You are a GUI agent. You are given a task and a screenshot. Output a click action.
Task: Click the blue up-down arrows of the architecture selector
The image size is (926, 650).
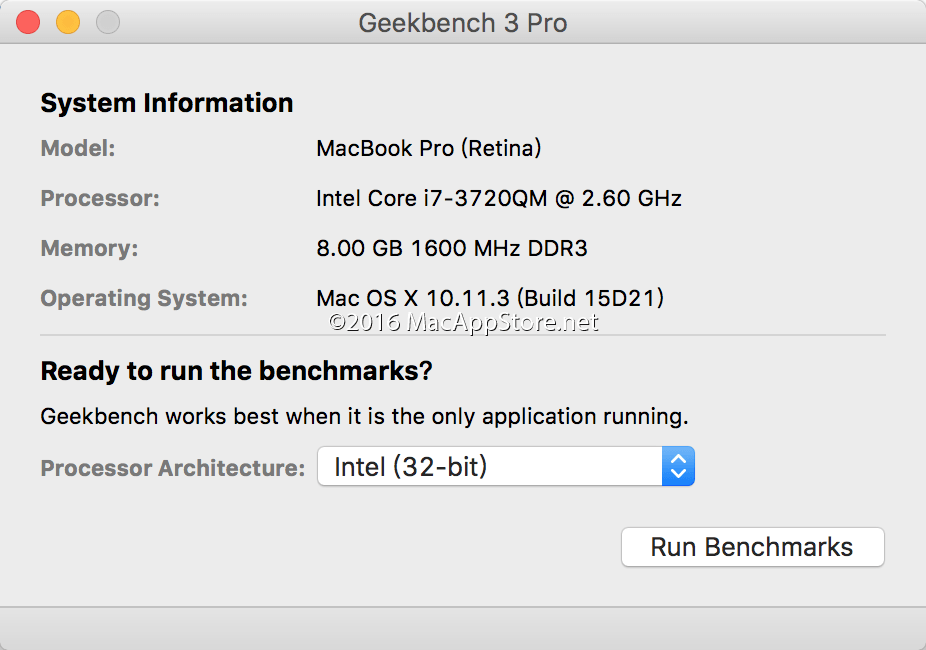678,467
